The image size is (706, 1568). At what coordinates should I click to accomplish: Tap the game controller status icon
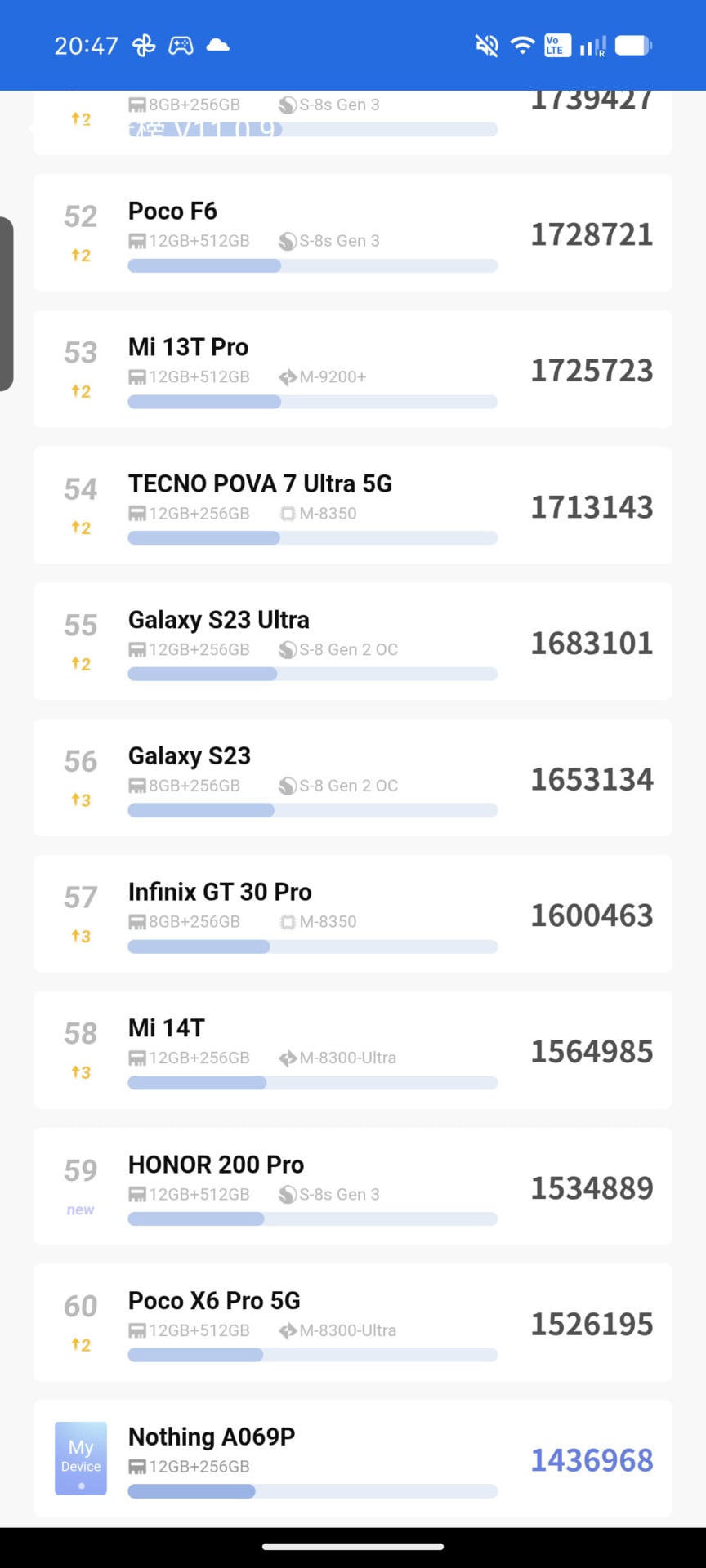[x=181, y=46]
